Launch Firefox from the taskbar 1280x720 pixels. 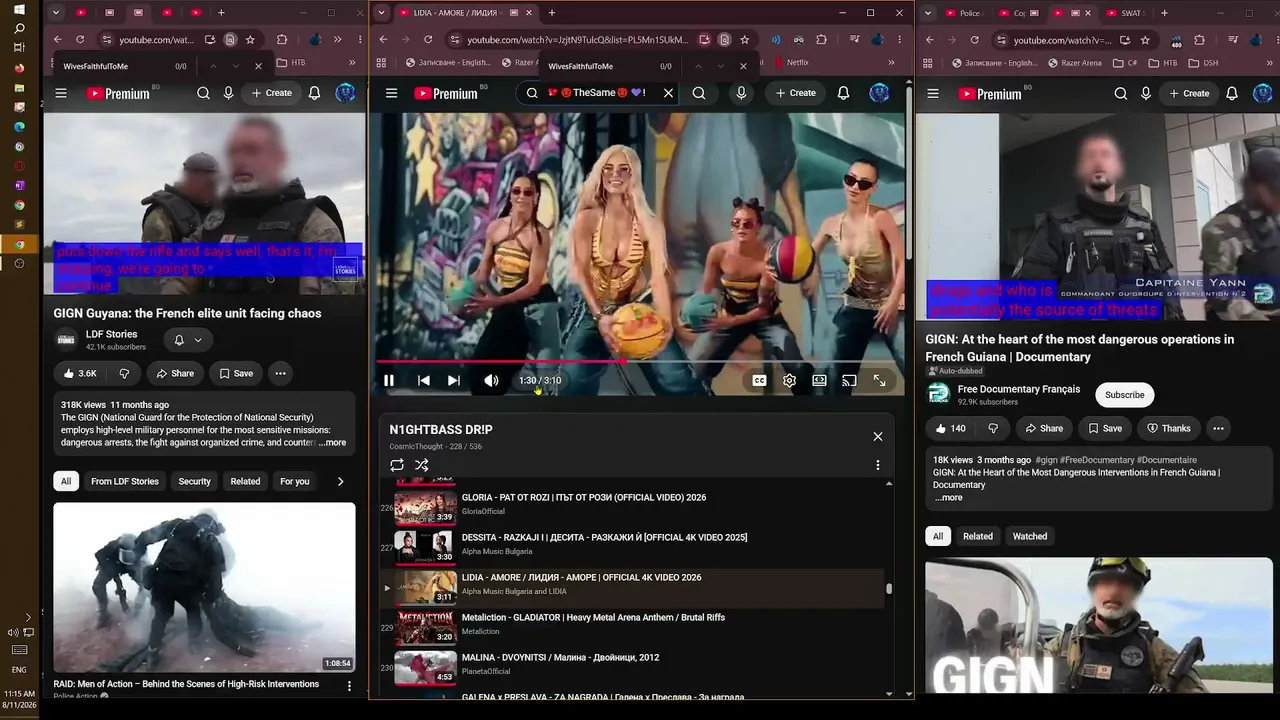(19, 68)
